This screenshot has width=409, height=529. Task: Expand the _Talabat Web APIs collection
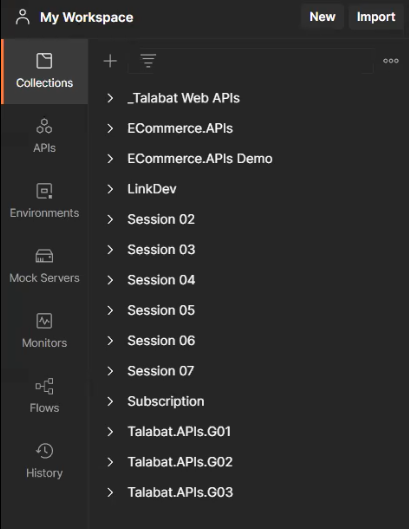(x=110, y=98)
